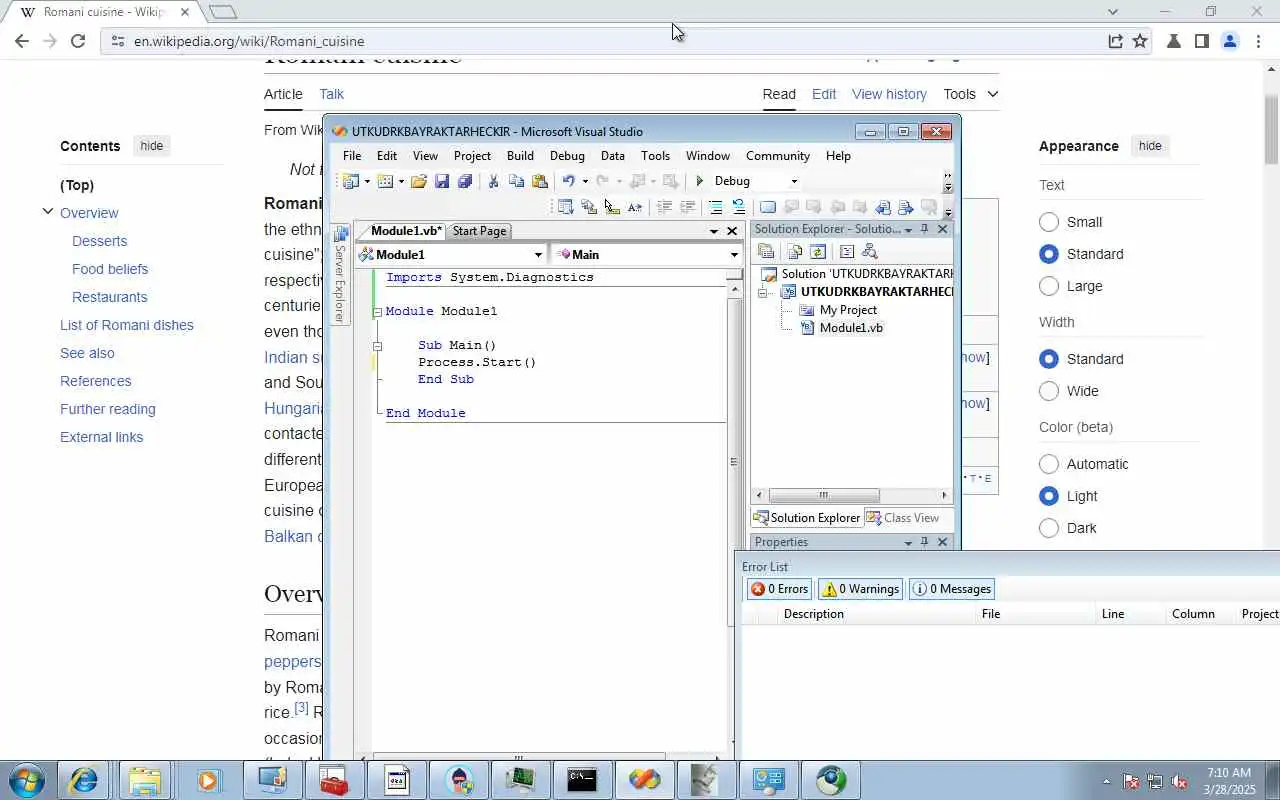Bookmark this page with the star icon
Viewport: 1280px width, 800px height.
click(x=1140, y=41)
